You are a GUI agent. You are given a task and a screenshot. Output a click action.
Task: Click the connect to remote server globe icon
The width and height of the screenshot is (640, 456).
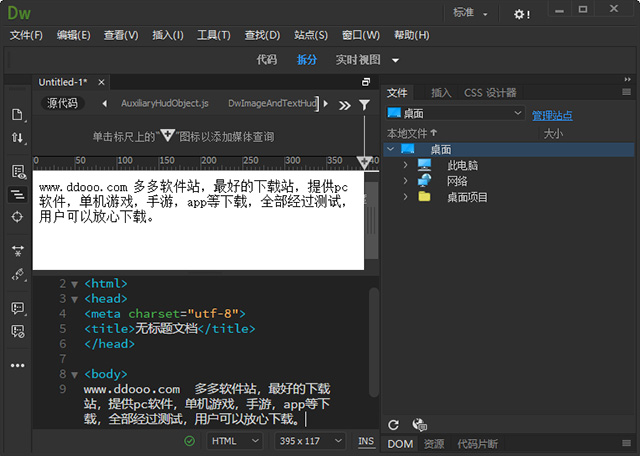click(420, 425)
